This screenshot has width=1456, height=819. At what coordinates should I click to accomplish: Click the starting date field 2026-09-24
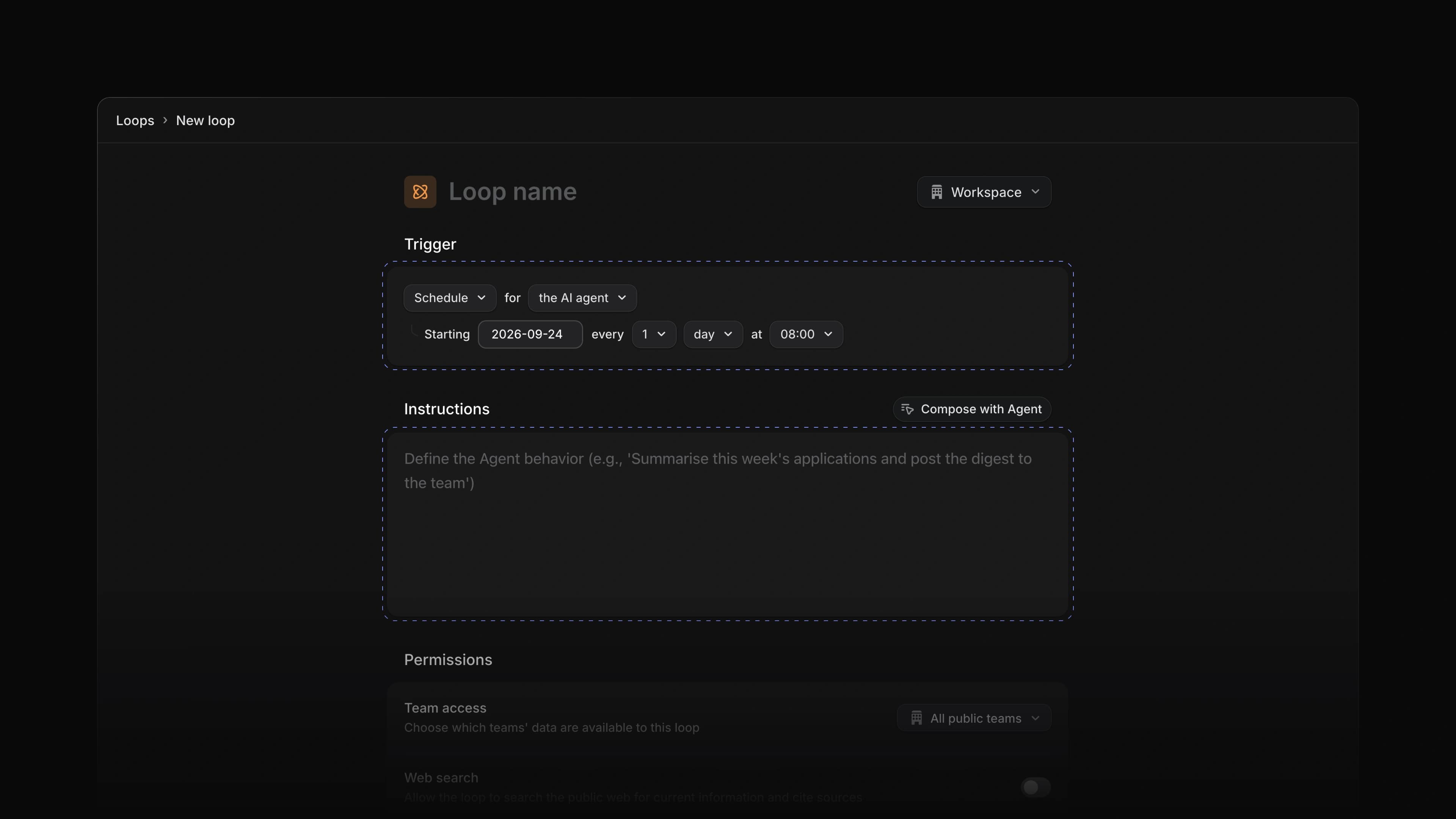pyautogui.click(x=530, y=334)
